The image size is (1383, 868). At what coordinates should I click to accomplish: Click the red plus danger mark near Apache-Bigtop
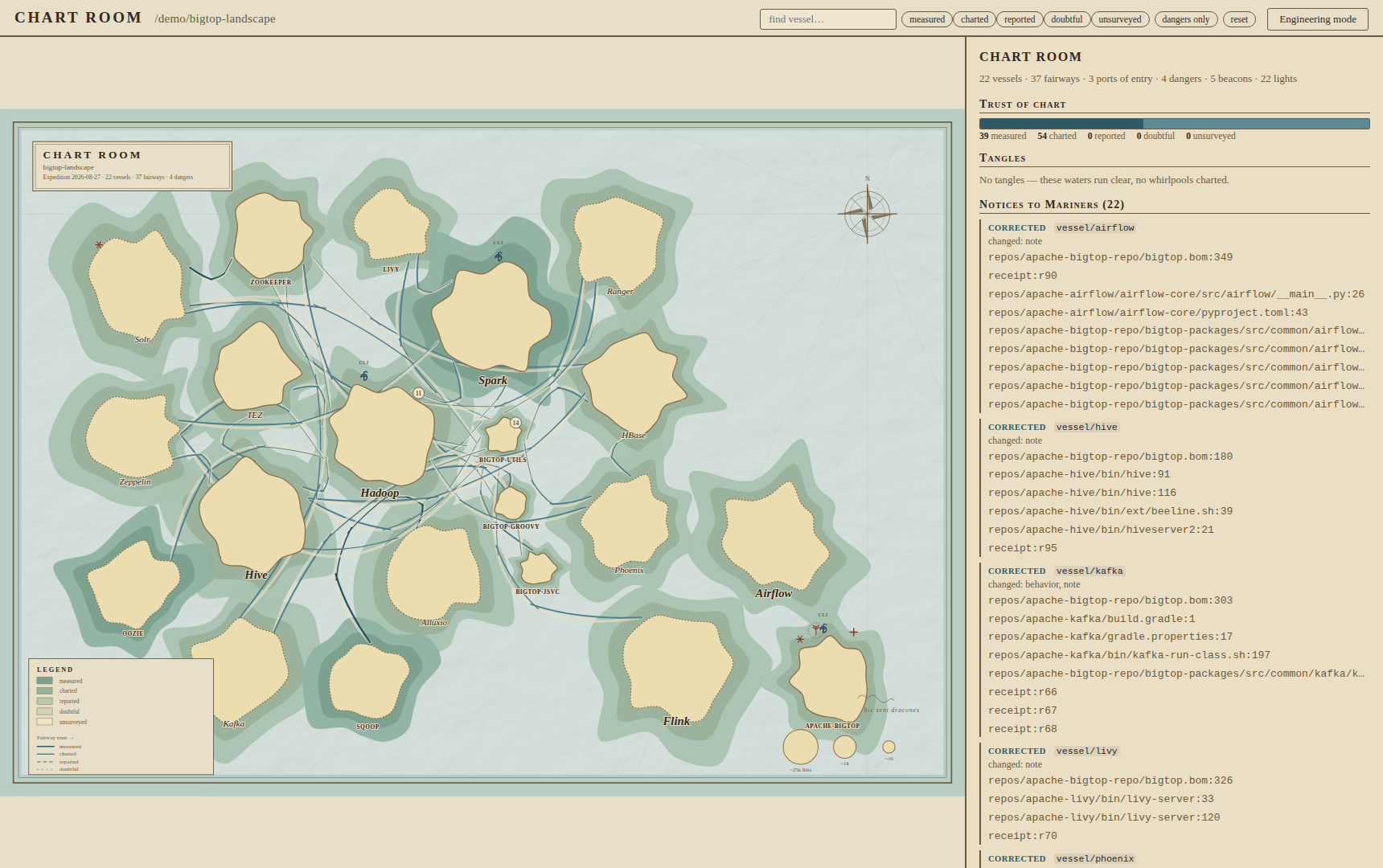pos(854,633)
